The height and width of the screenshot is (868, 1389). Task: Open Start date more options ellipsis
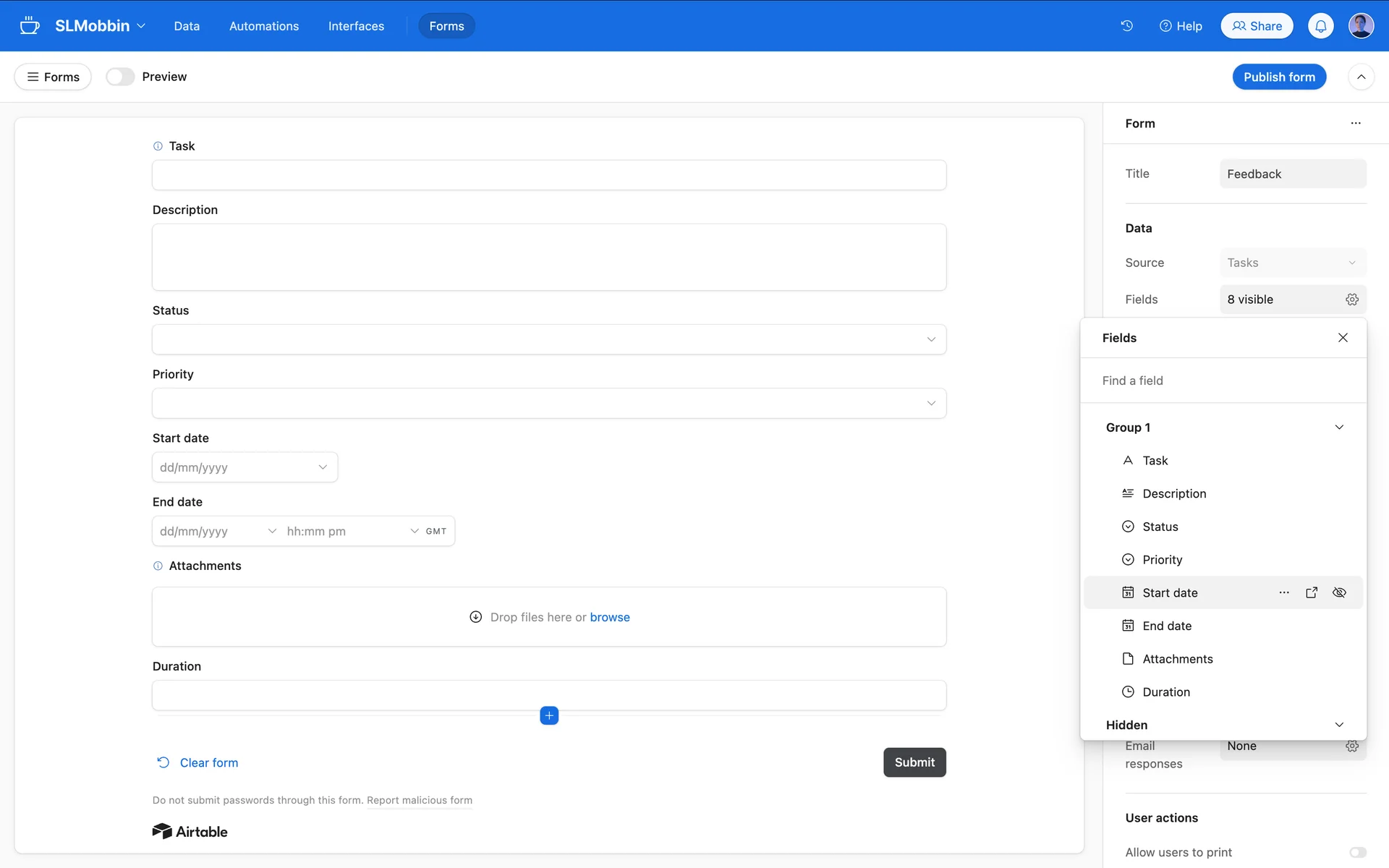pos(1284,592)
